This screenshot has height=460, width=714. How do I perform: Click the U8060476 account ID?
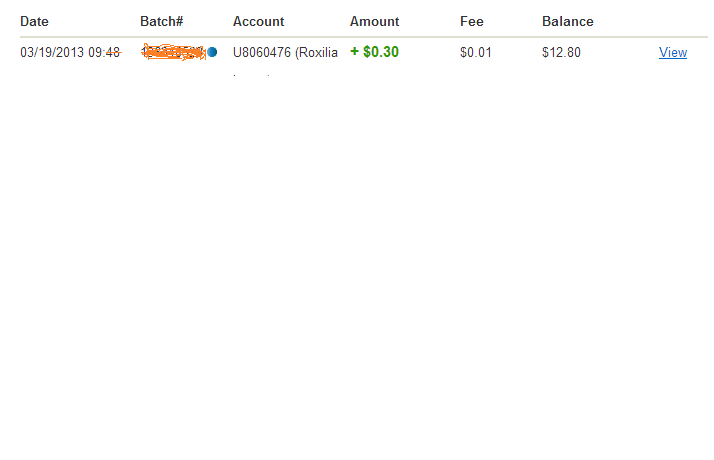(262, 52)
